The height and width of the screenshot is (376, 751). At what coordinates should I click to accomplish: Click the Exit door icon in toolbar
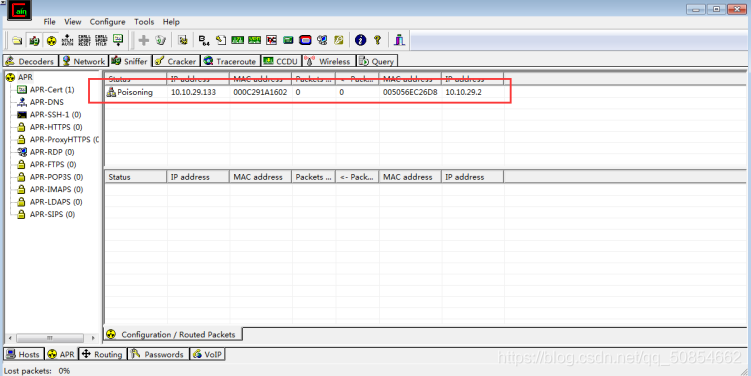(x=399, y=40)
